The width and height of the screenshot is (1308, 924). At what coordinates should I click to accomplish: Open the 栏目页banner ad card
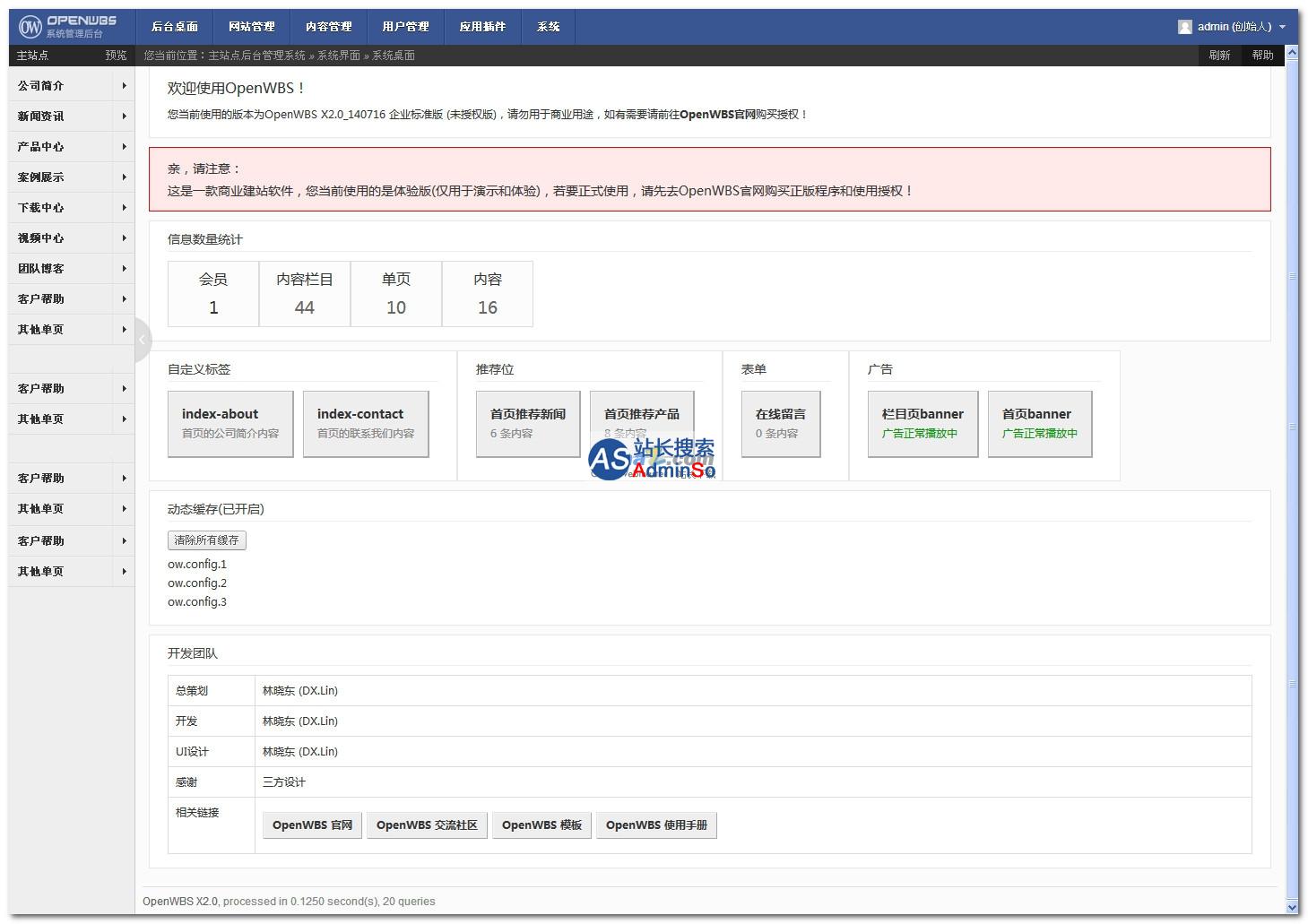[923, 424]
